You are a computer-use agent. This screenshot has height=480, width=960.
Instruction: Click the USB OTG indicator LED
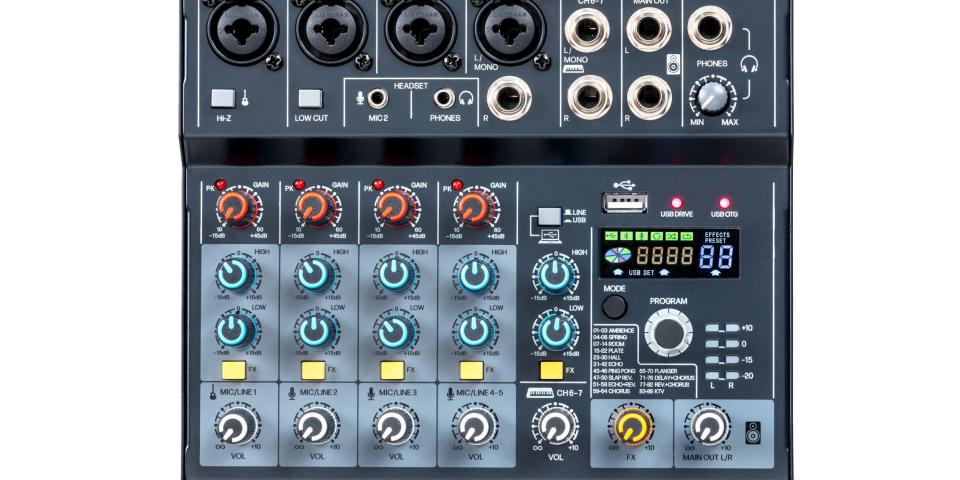(x=724, y=203)
